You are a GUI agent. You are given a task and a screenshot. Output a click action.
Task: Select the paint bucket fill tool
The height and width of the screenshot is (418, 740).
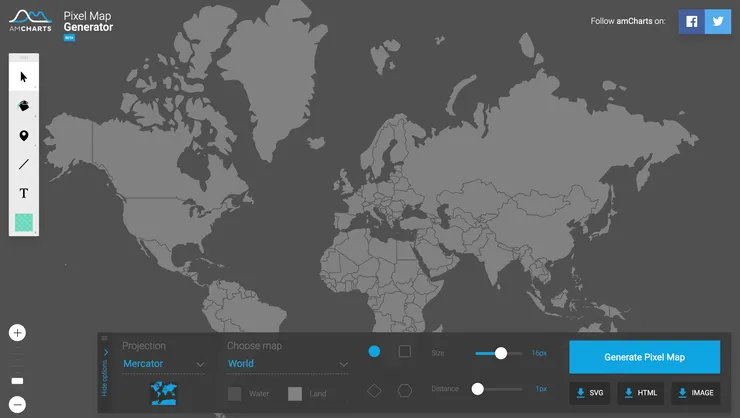click(24, 106)
